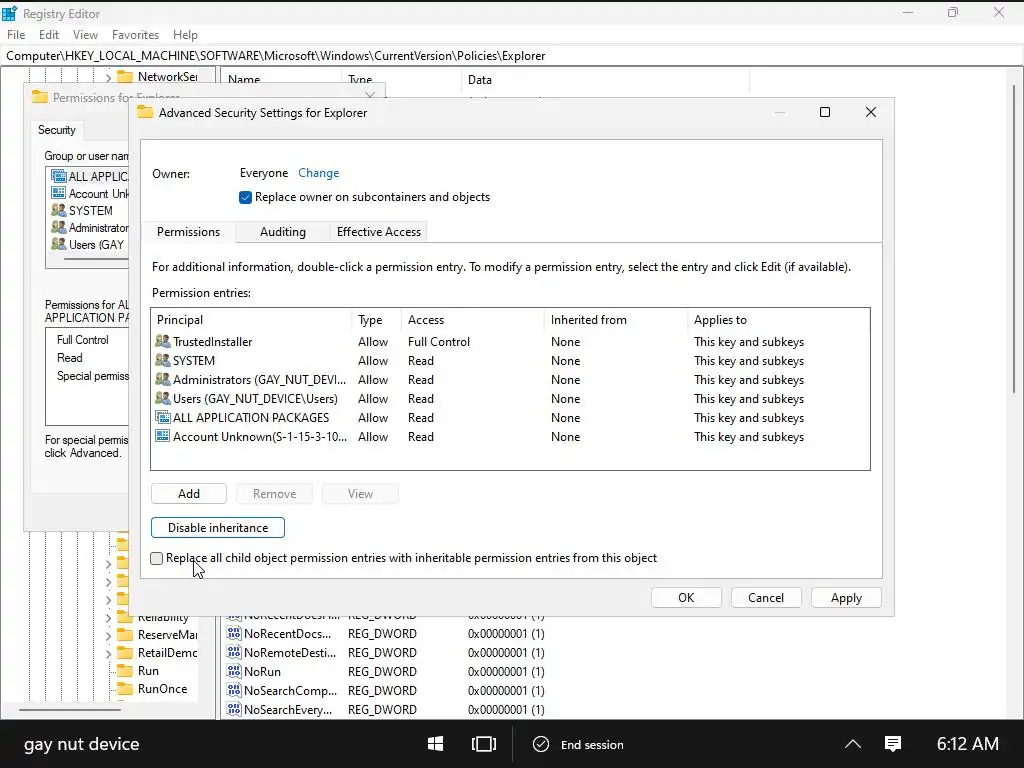Viewport: 1024px width, 768px height.
Task: Click the Users (GAY_NUT_DEVICE\Users) group icon
Action: (163, 398)
